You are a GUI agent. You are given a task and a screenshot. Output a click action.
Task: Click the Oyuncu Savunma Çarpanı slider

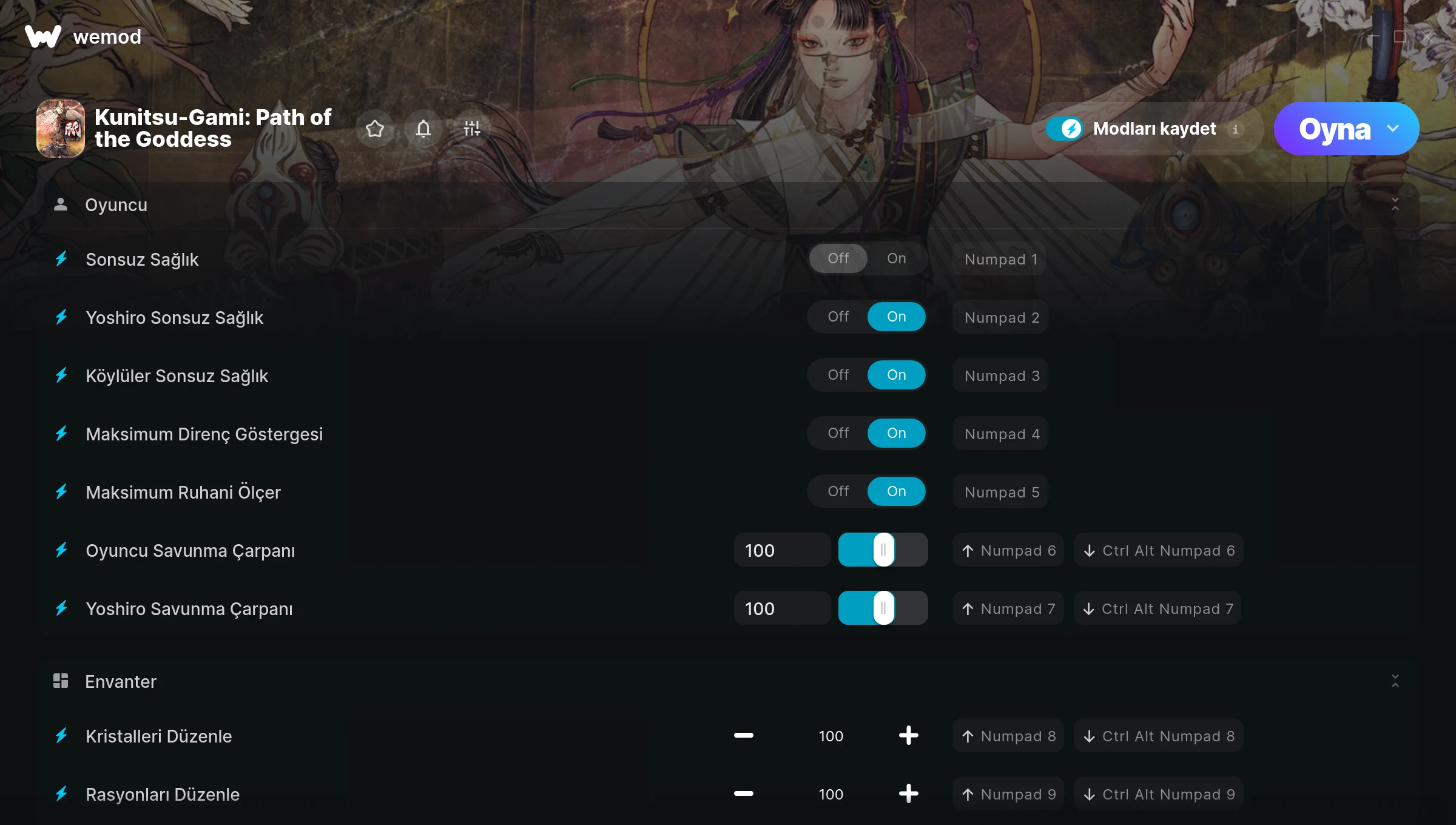[883, 550]
